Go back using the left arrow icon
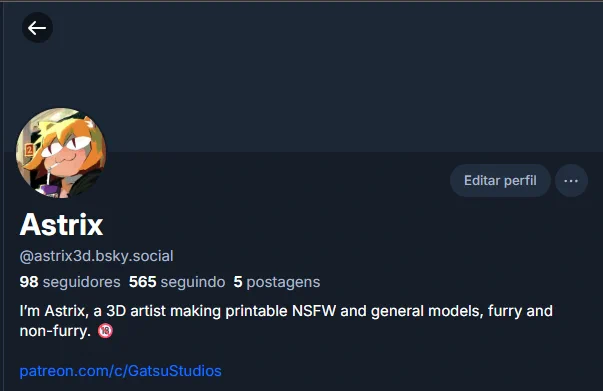 37,28
